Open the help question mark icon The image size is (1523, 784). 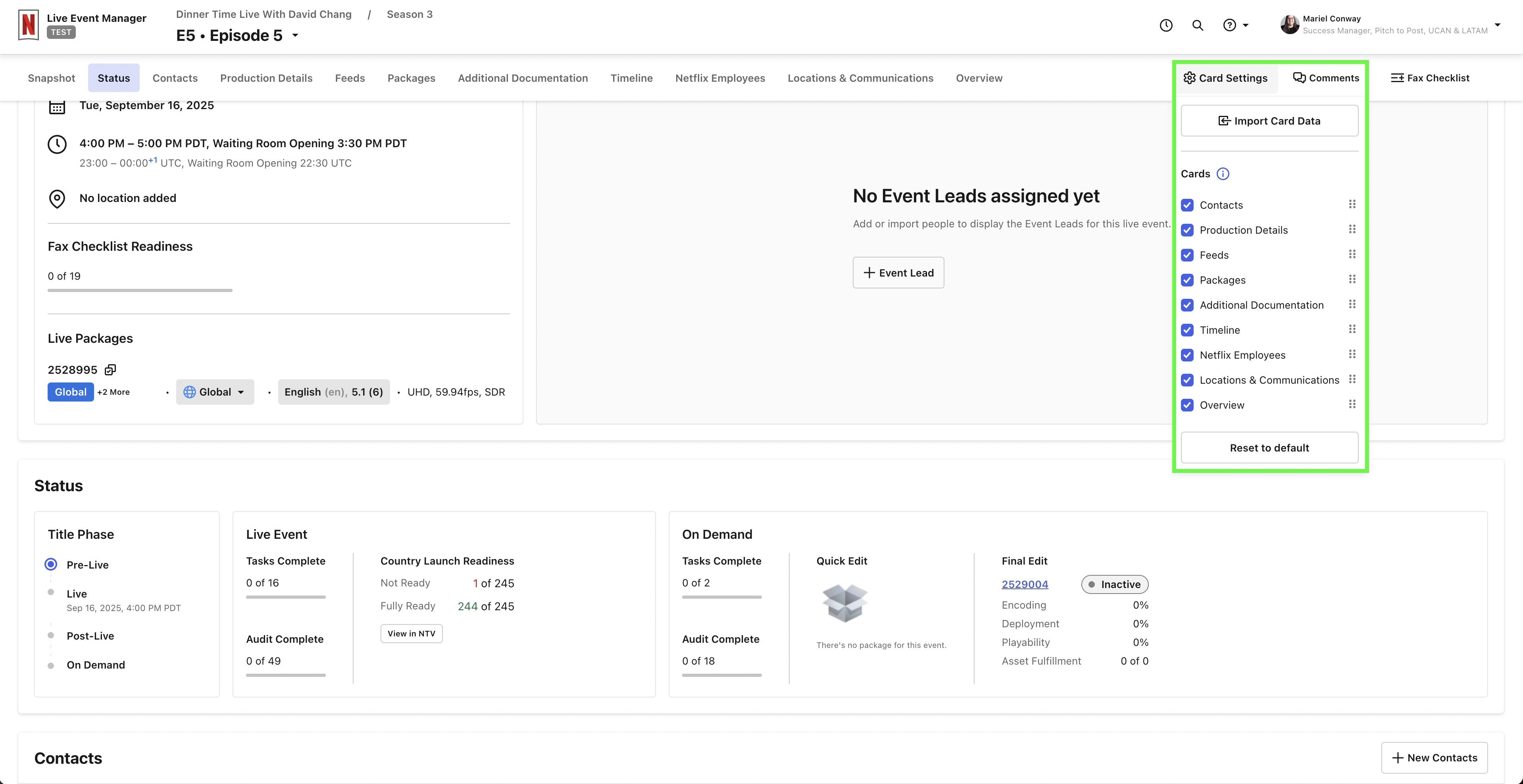point(1229,25)
